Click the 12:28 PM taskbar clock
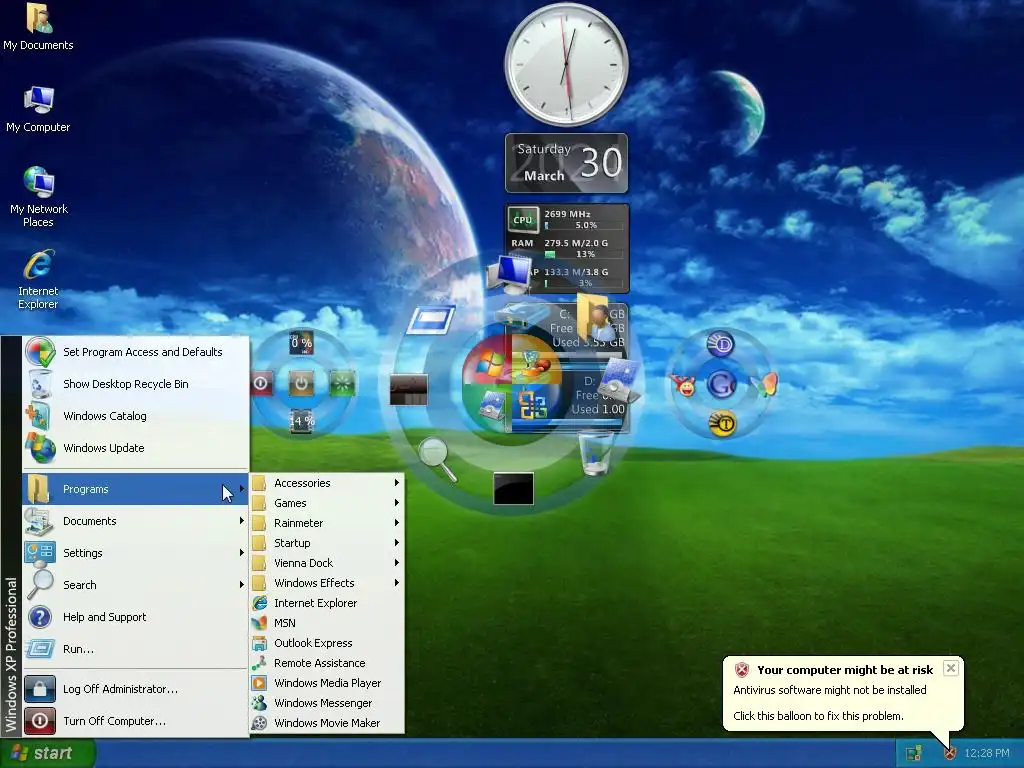Screen dimensions: 1024x768 click(x=987, y=753)
